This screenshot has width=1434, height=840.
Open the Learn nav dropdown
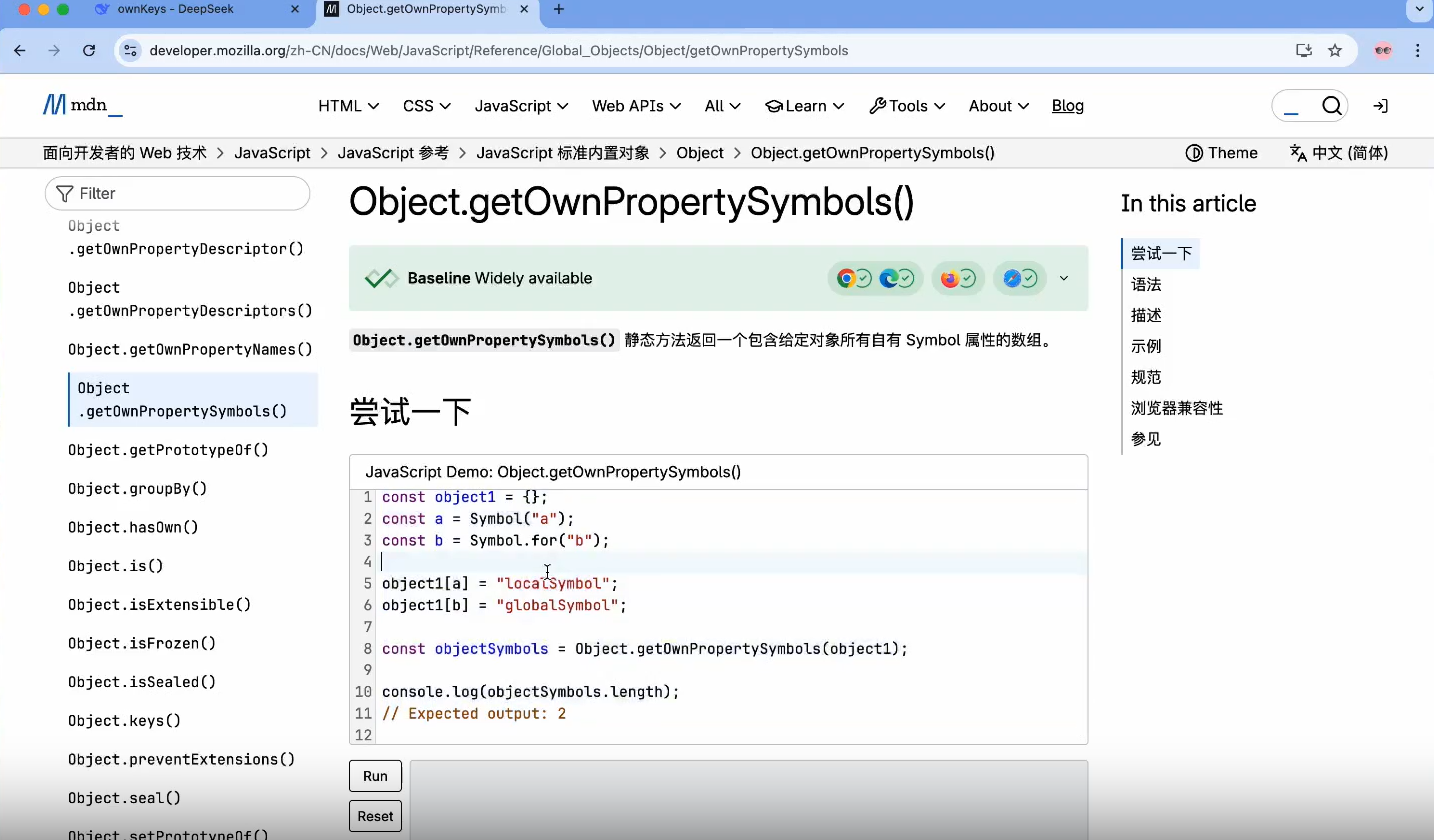[805, 106]
